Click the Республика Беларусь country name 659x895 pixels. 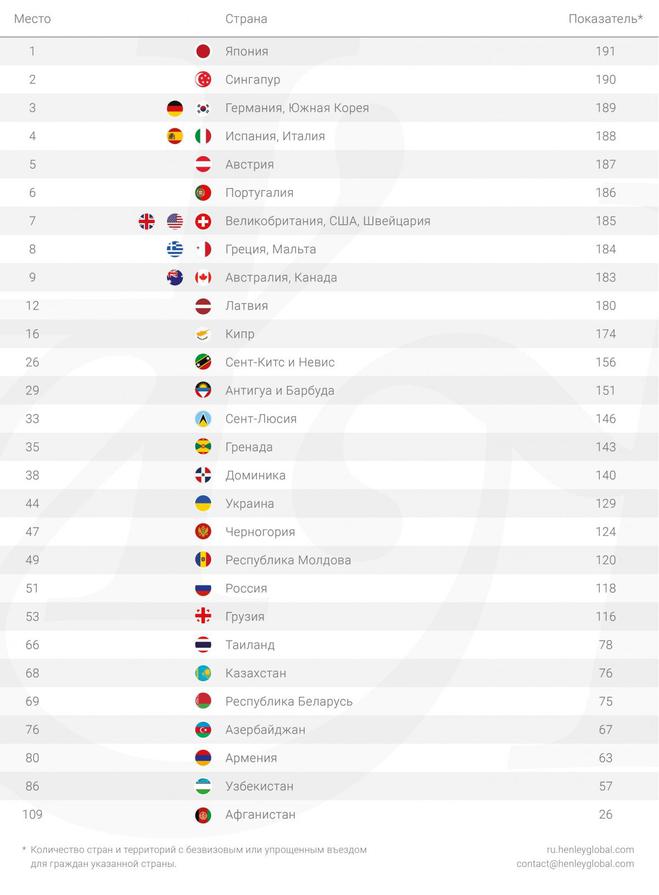click(x=289, y=702)
